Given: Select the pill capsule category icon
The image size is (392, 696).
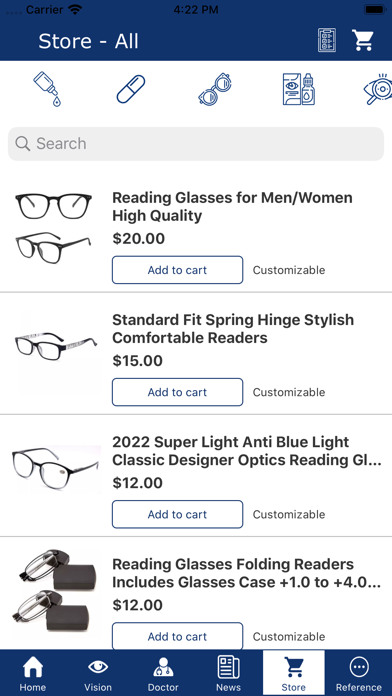Looking at the screenshot, I should click(131, 89).
